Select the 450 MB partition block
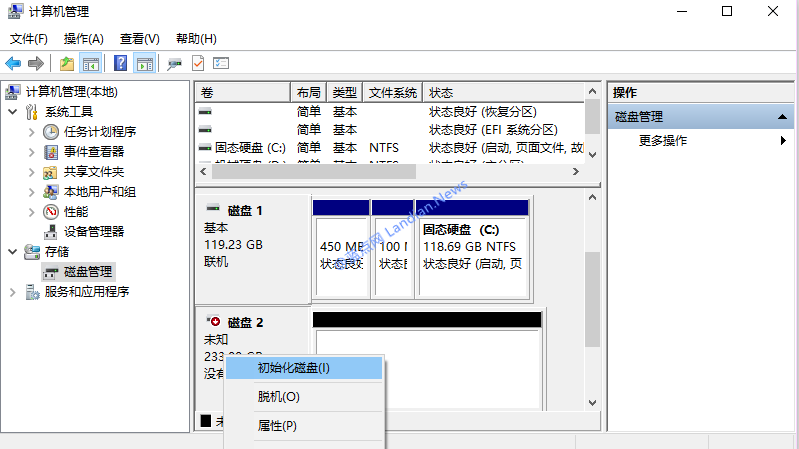Image resolution: width=799 pixels, height=449 pixels. (x=341, y=256)
